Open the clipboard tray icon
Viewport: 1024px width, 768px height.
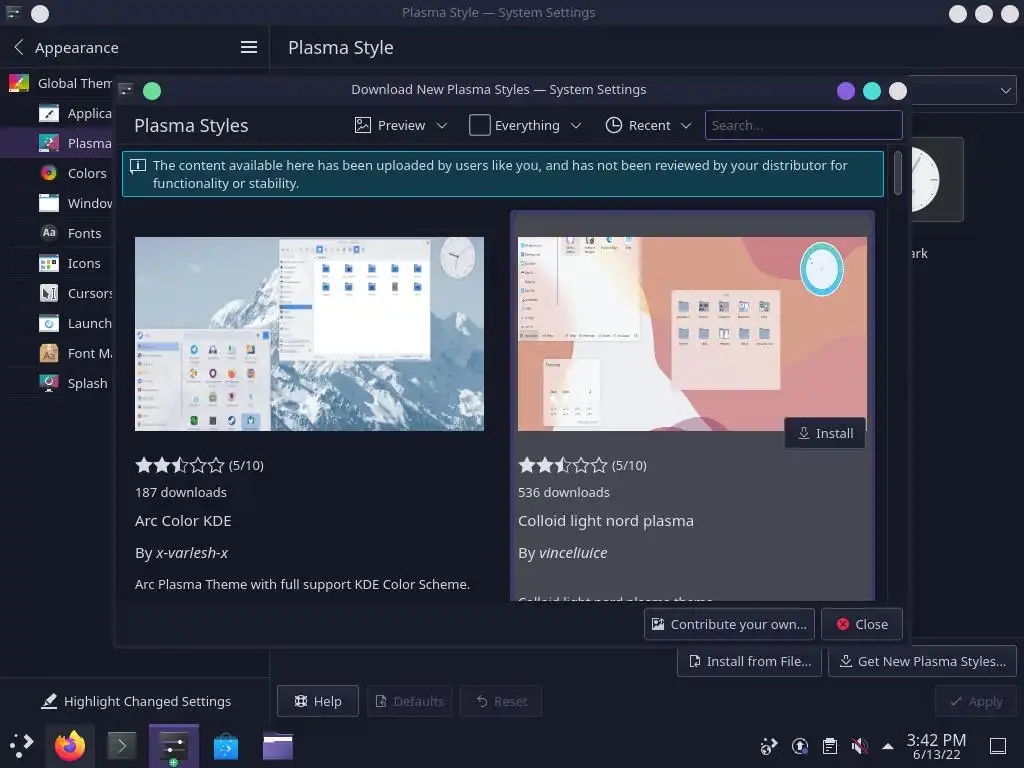830,746
